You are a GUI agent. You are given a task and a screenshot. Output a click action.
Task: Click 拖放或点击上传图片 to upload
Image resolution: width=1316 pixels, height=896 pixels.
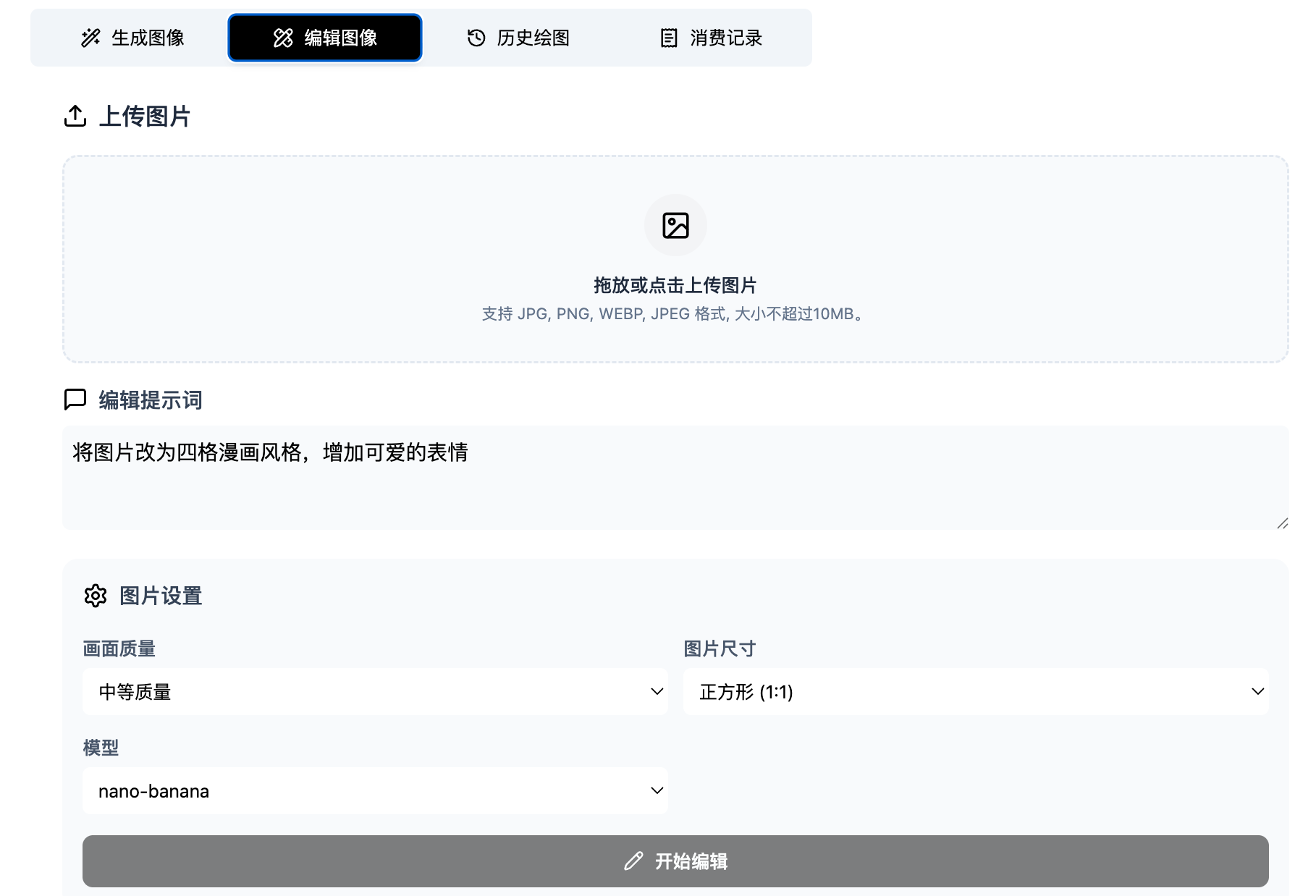675,285
